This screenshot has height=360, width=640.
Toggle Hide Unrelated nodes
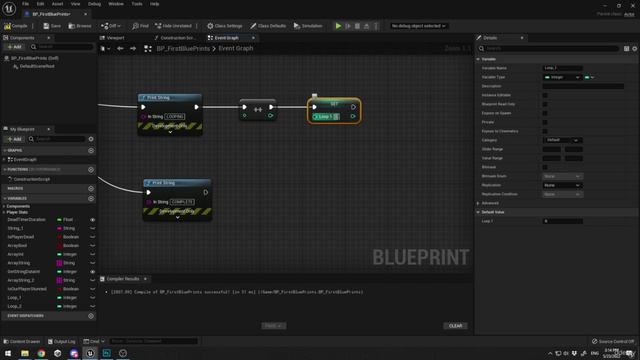point(173,26)
